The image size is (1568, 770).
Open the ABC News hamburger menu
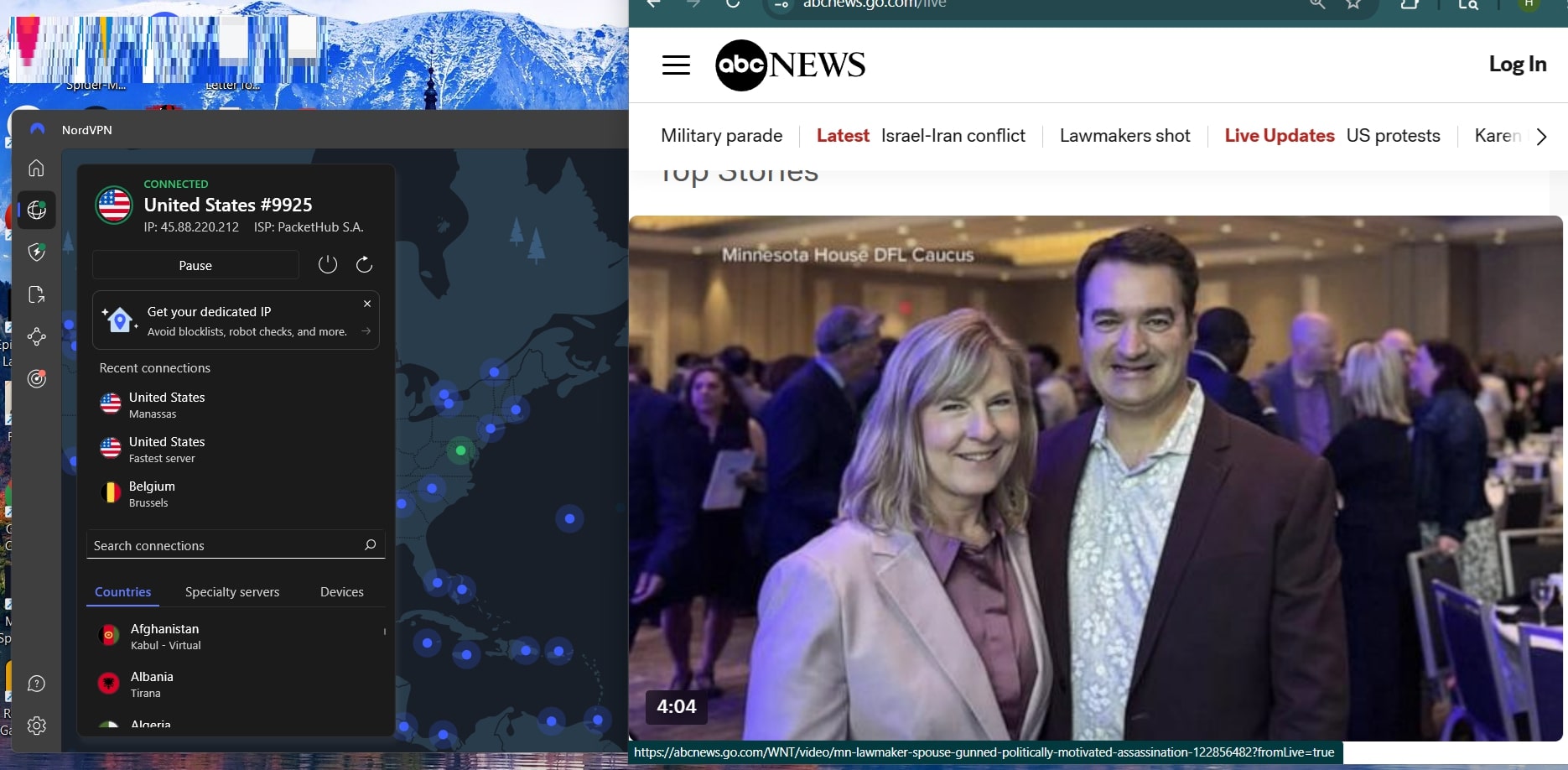point(676,65)
